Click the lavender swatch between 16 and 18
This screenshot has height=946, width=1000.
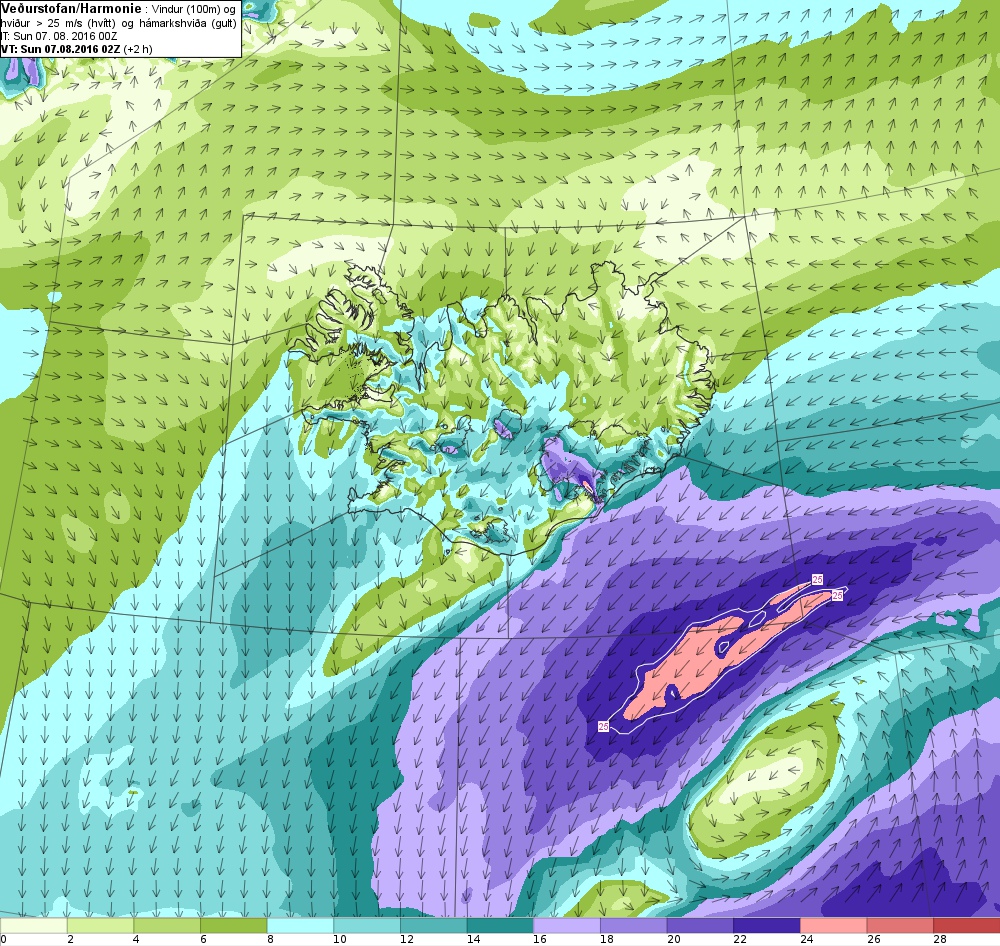point(567,926)
